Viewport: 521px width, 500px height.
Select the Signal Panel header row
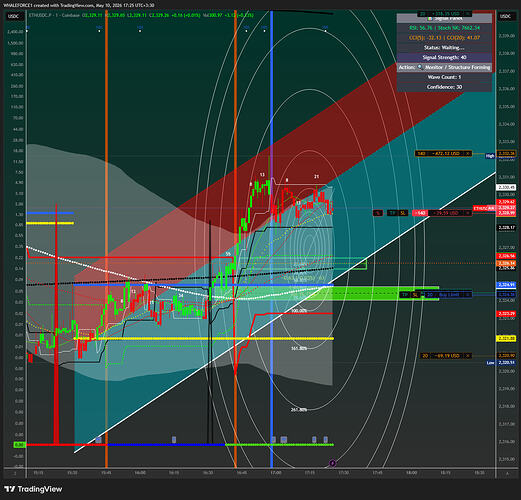tap(444, 18)
